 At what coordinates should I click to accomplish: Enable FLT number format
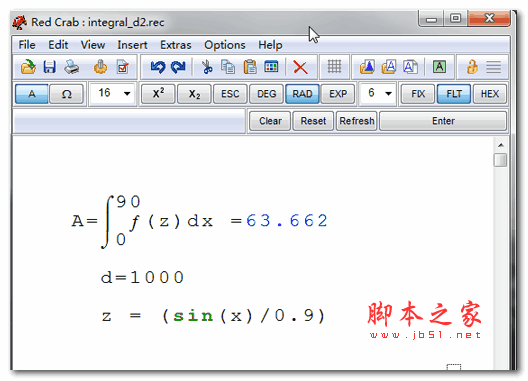tap(454, 94)
